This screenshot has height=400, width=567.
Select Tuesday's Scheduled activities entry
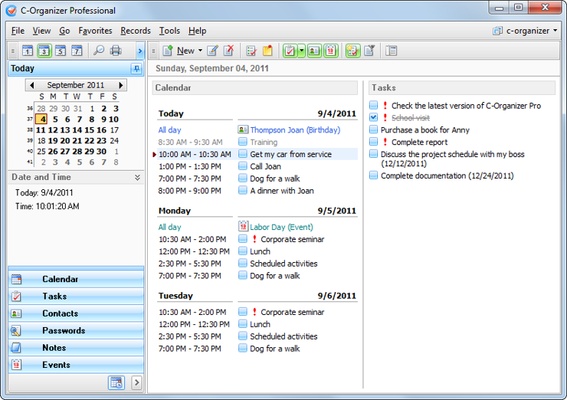coord(284,337)
